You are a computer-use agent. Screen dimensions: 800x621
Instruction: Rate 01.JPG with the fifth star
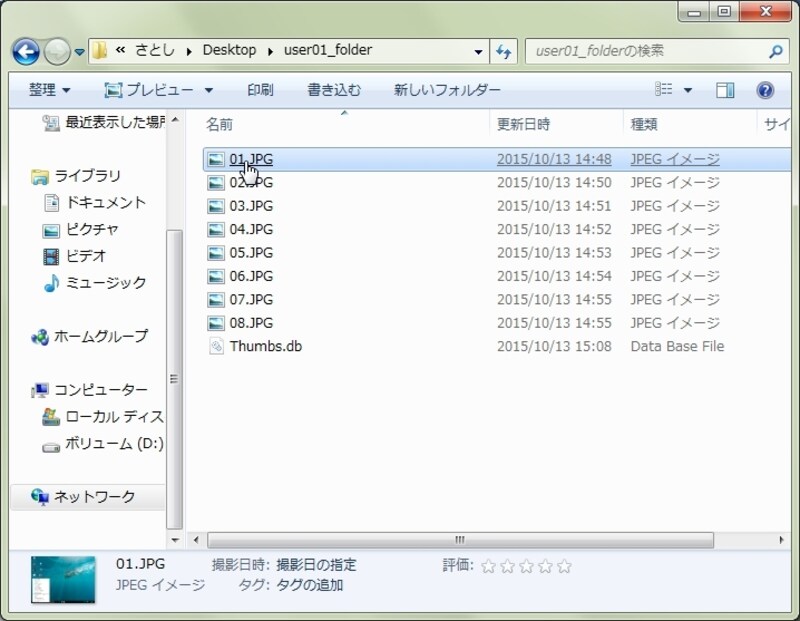tap(565, 566)
